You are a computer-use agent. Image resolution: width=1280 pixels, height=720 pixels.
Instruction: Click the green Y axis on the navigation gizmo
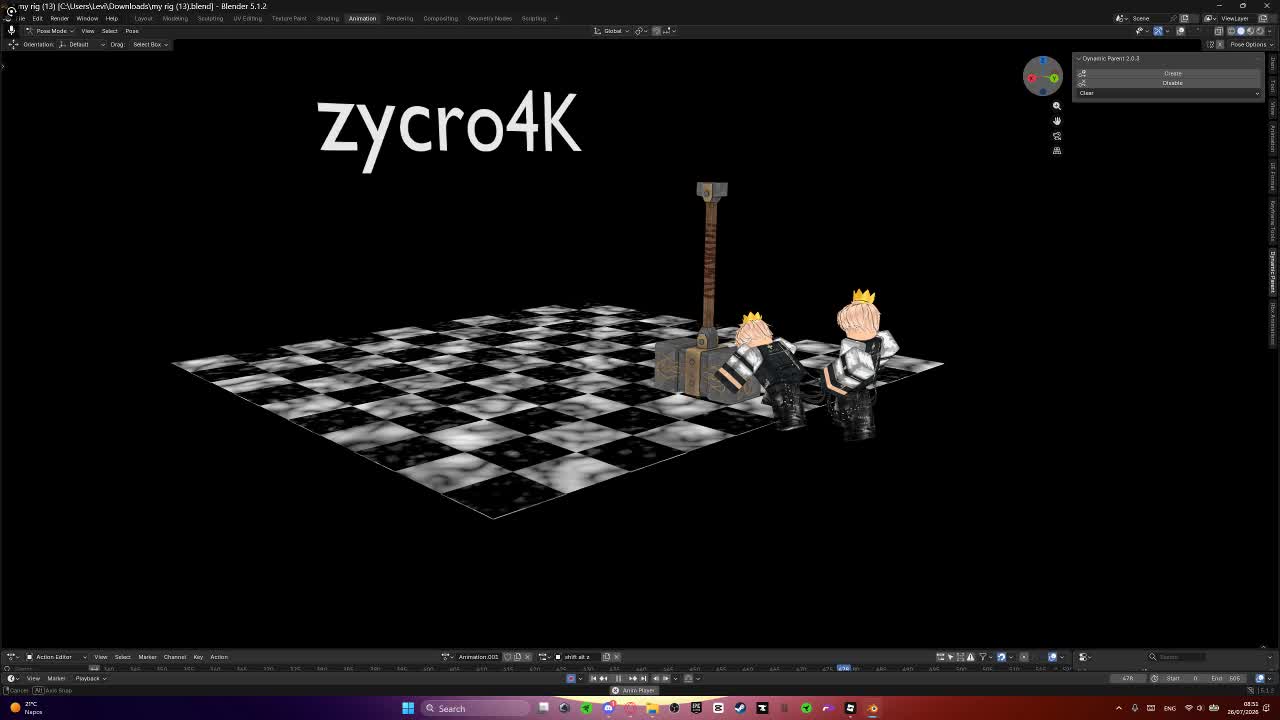point(1053,78)
